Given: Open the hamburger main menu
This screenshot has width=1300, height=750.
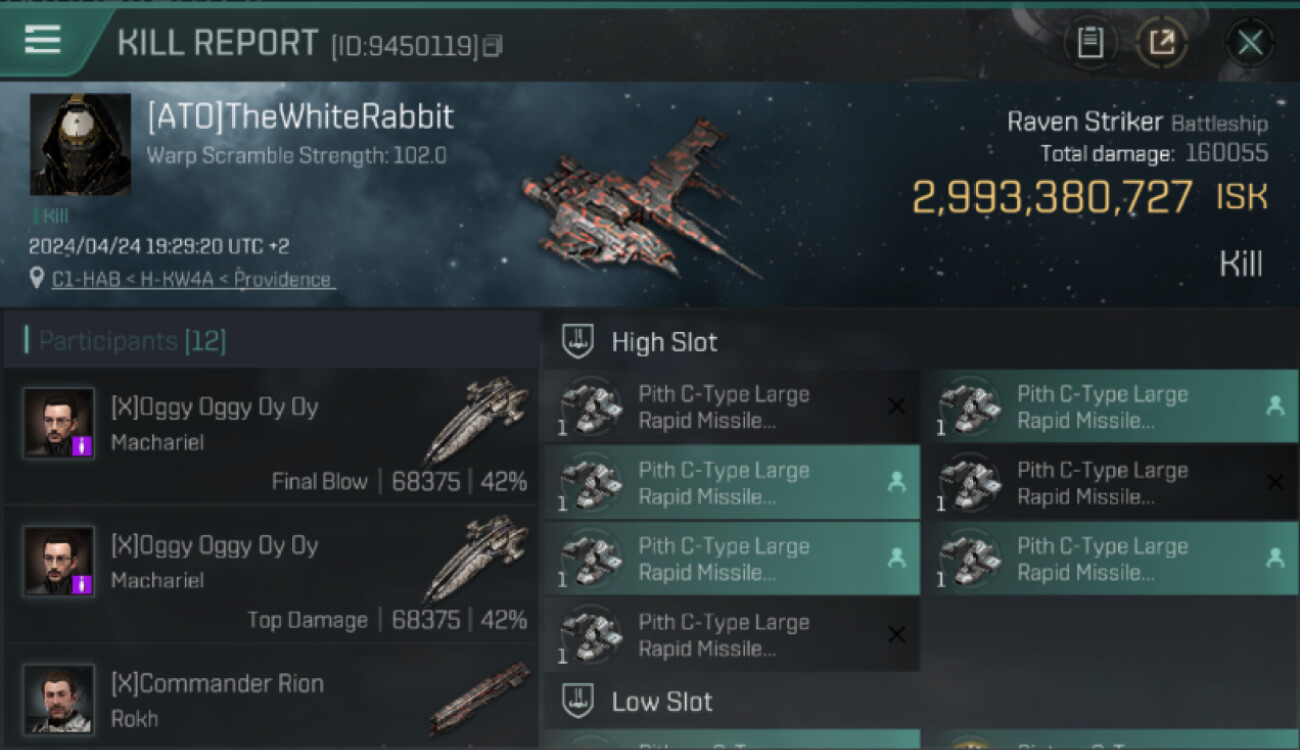Looking at the screenshot, I should (x=42, y=40).
